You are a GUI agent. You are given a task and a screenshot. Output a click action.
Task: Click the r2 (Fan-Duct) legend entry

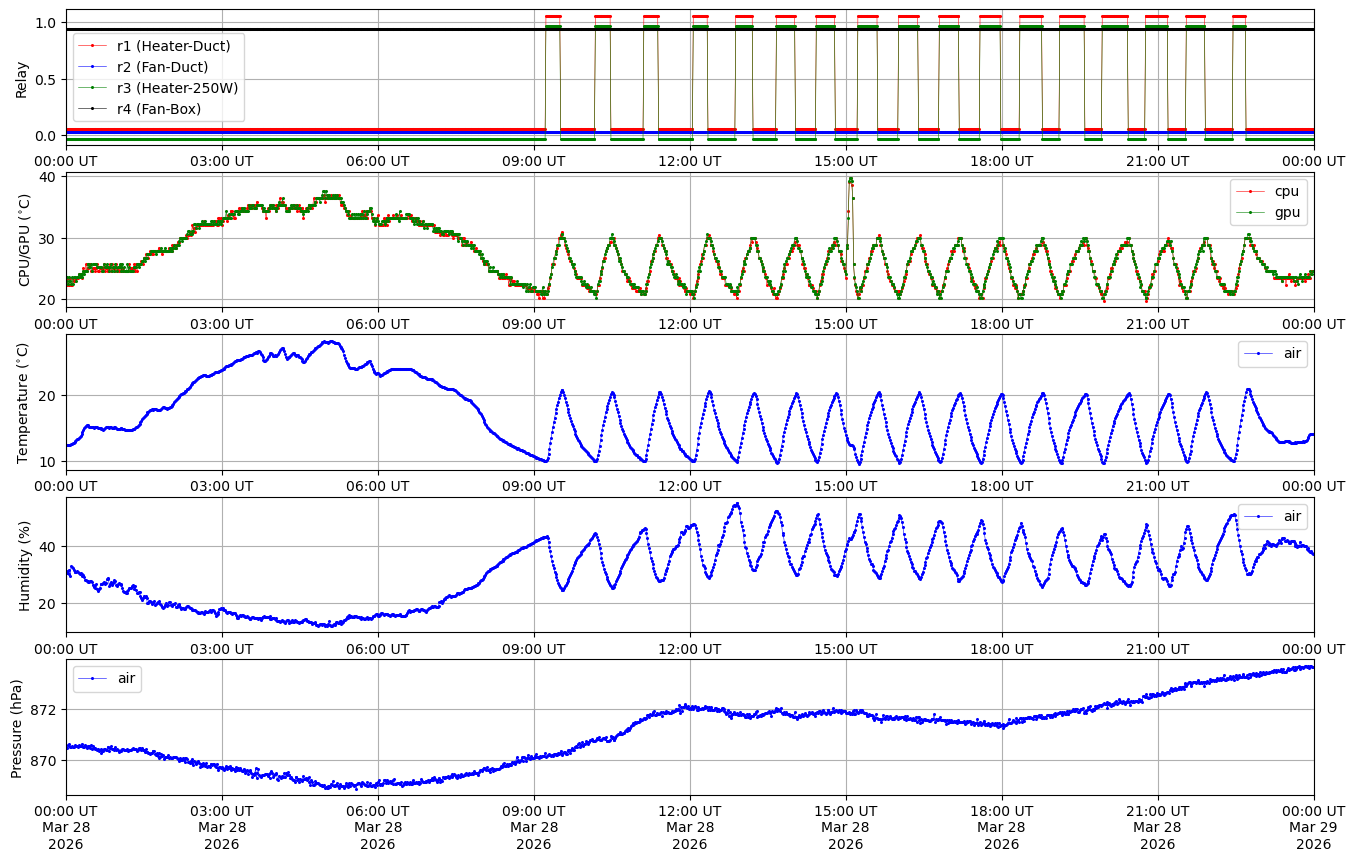coord(162,67)
